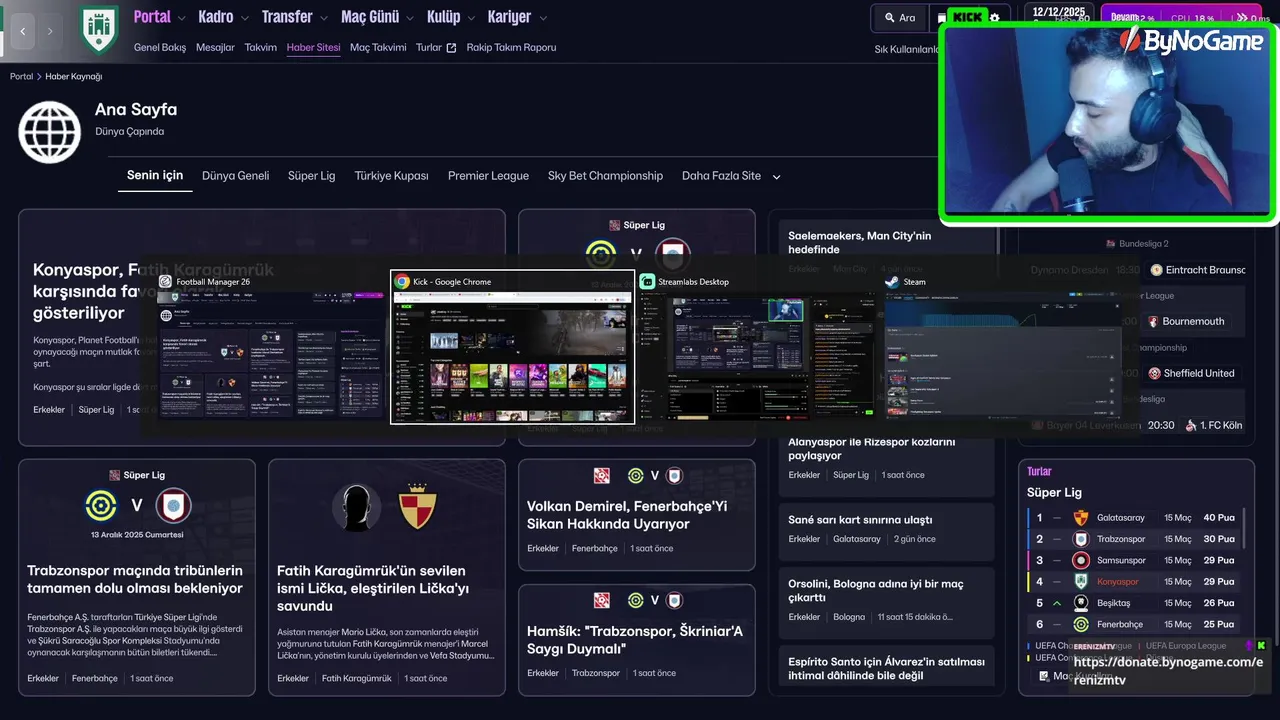Image resolution: width=1280 pixels, height=720 pixels.
Task: Click the Beşiktaş crest in league table
Action: coord(1080,603)
